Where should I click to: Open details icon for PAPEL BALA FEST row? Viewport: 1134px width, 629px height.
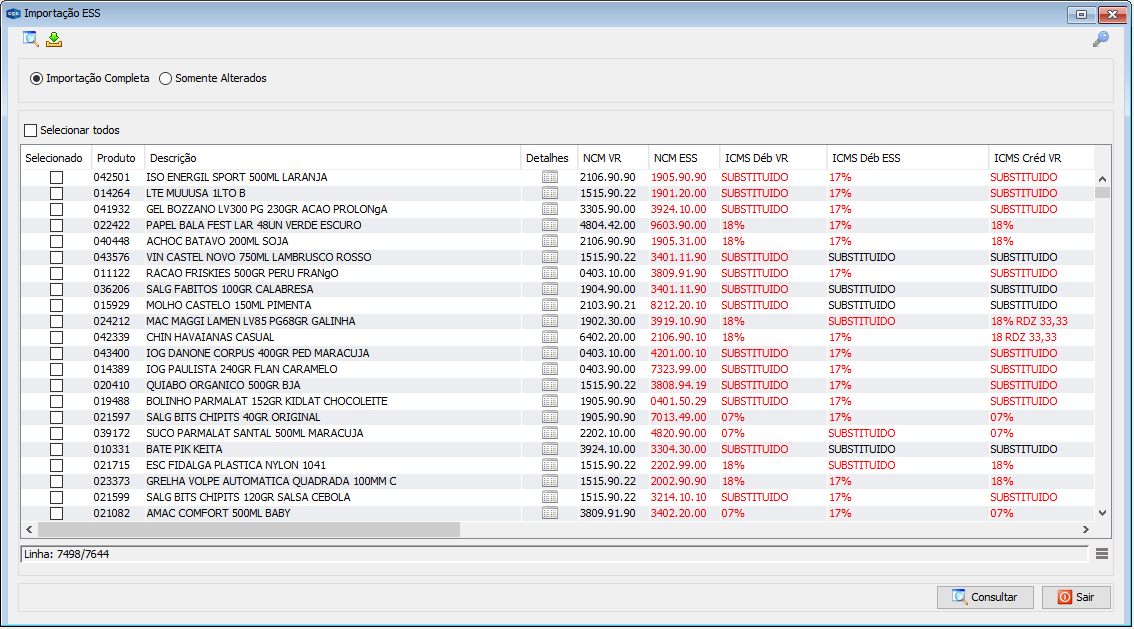click(550, 225)
